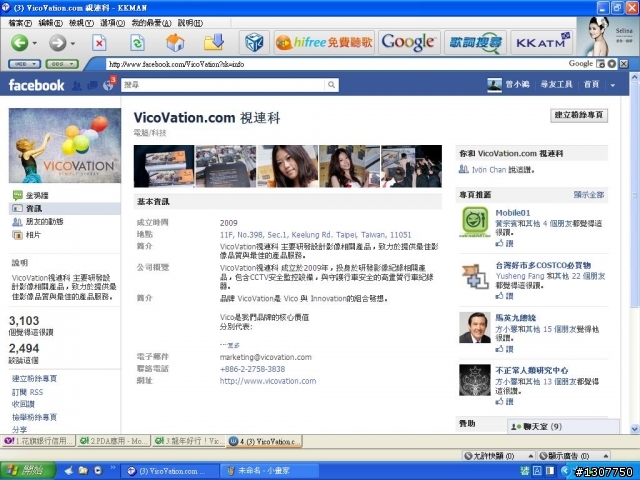Like the COSTCO recommended page
This screenshot has width=640, height=480.
click(504, 296)
